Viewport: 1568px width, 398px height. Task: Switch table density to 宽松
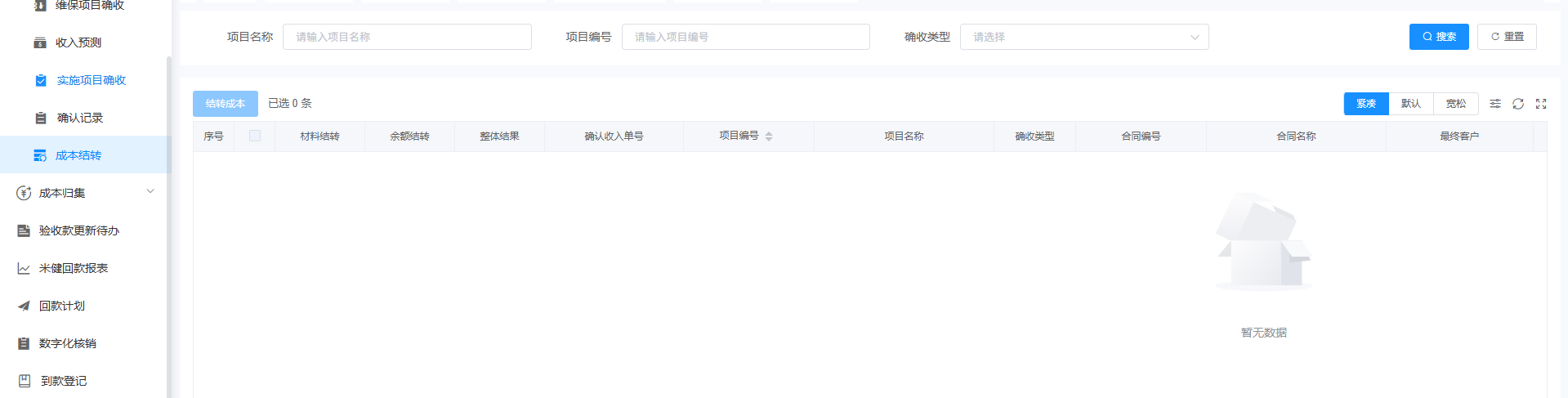pos(1455,104)
